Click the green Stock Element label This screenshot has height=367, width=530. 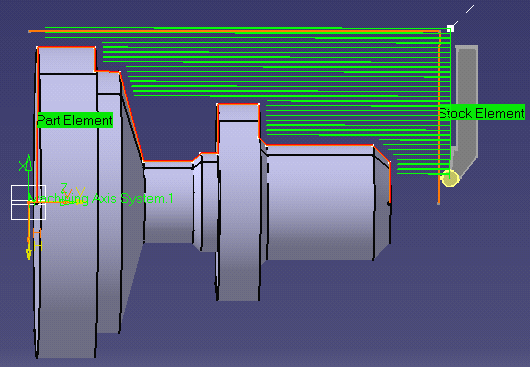click(482, 113)
